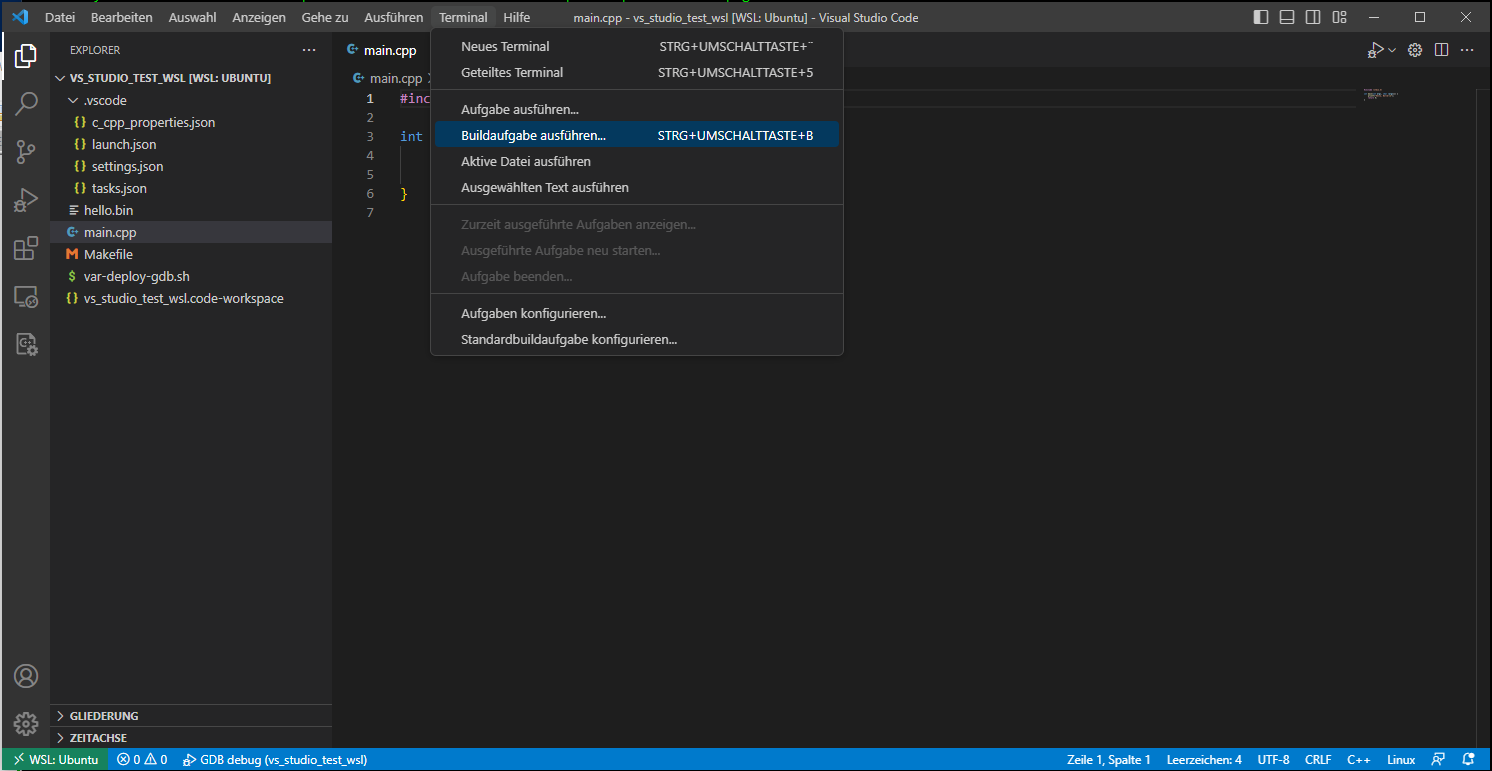Click WSL: Ubuntu remote indicator
Image resolution: width=1492 pixels, height=771 pixels.
pyautogui.click(x=56, y=760)
